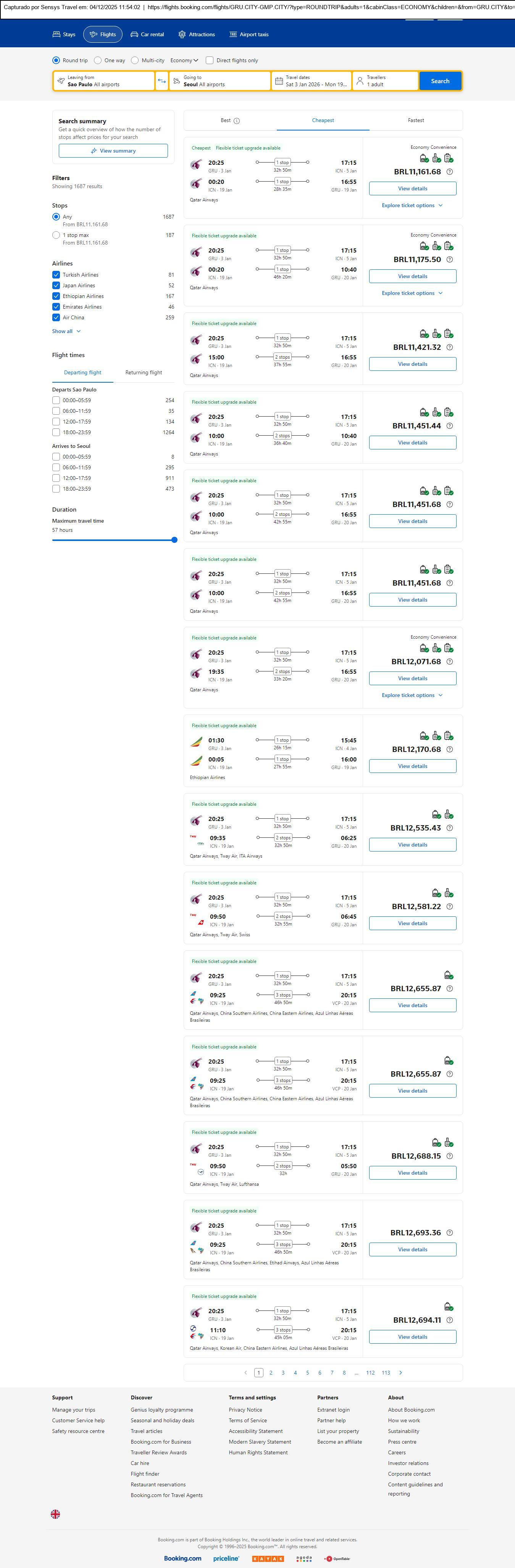Click the calendar icon in Travel dates

click(x=279, y=81)
